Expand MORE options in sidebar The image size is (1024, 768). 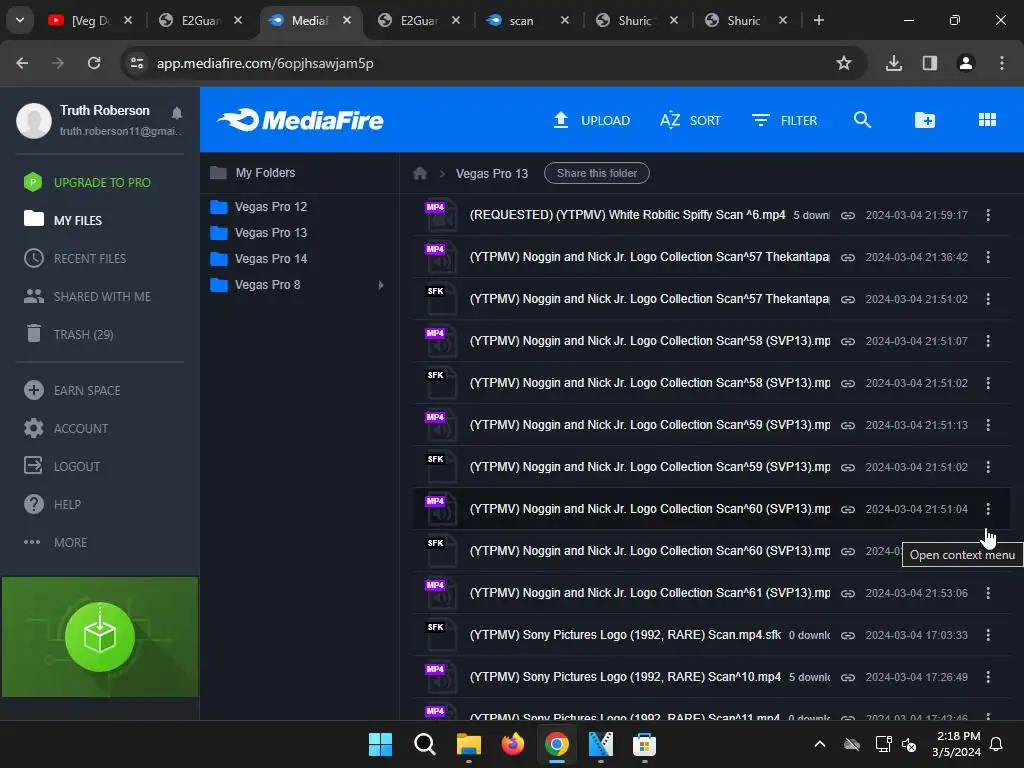point(56,542)
